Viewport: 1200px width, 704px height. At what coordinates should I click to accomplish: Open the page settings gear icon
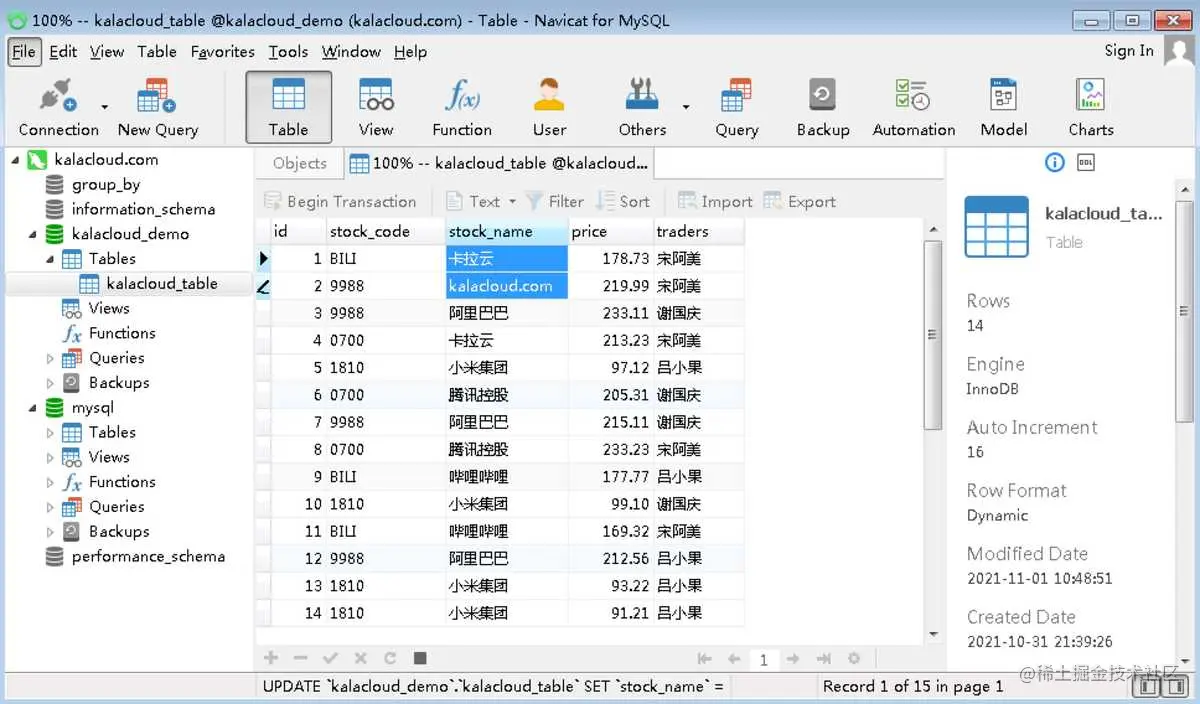854,659
